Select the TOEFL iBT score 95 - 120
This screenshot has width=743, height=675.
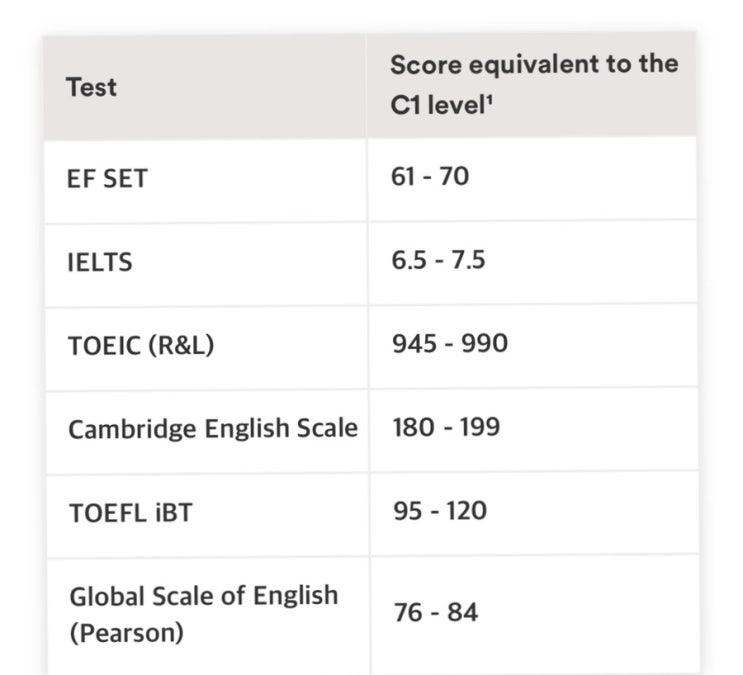coord(440,511)
